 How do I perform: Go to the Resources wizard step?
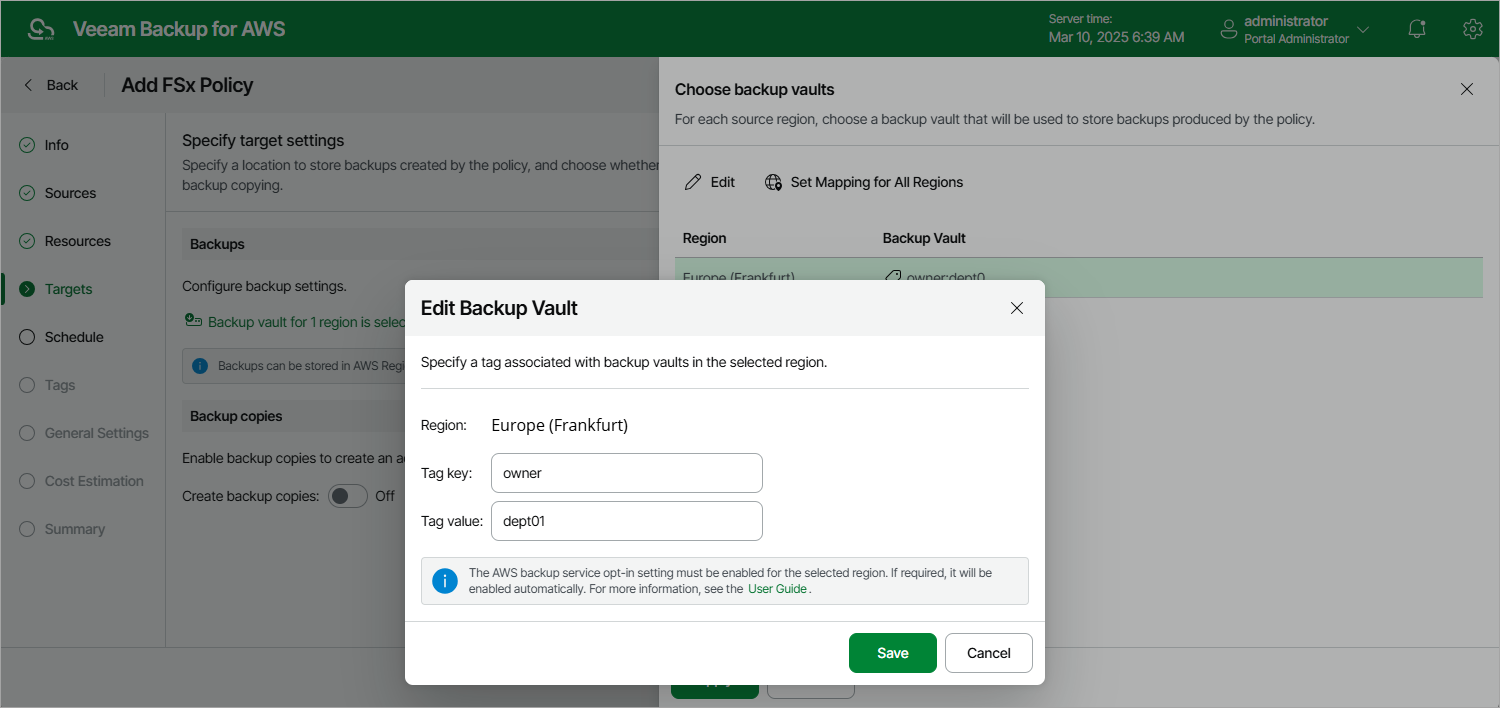pos(78,241)
